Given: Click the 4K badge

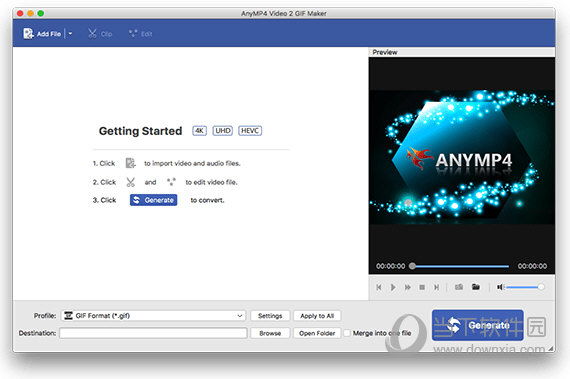Looking at the screenshot, I should [199, 131].
